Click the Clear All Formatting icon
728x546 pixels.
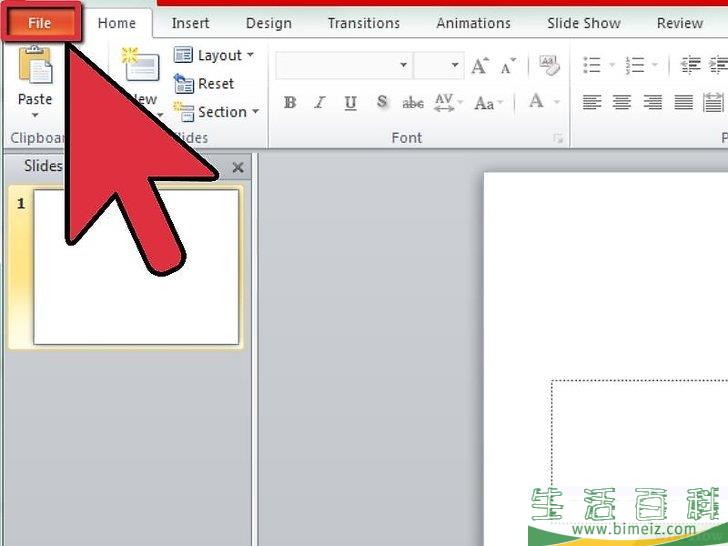click(548, 66)
